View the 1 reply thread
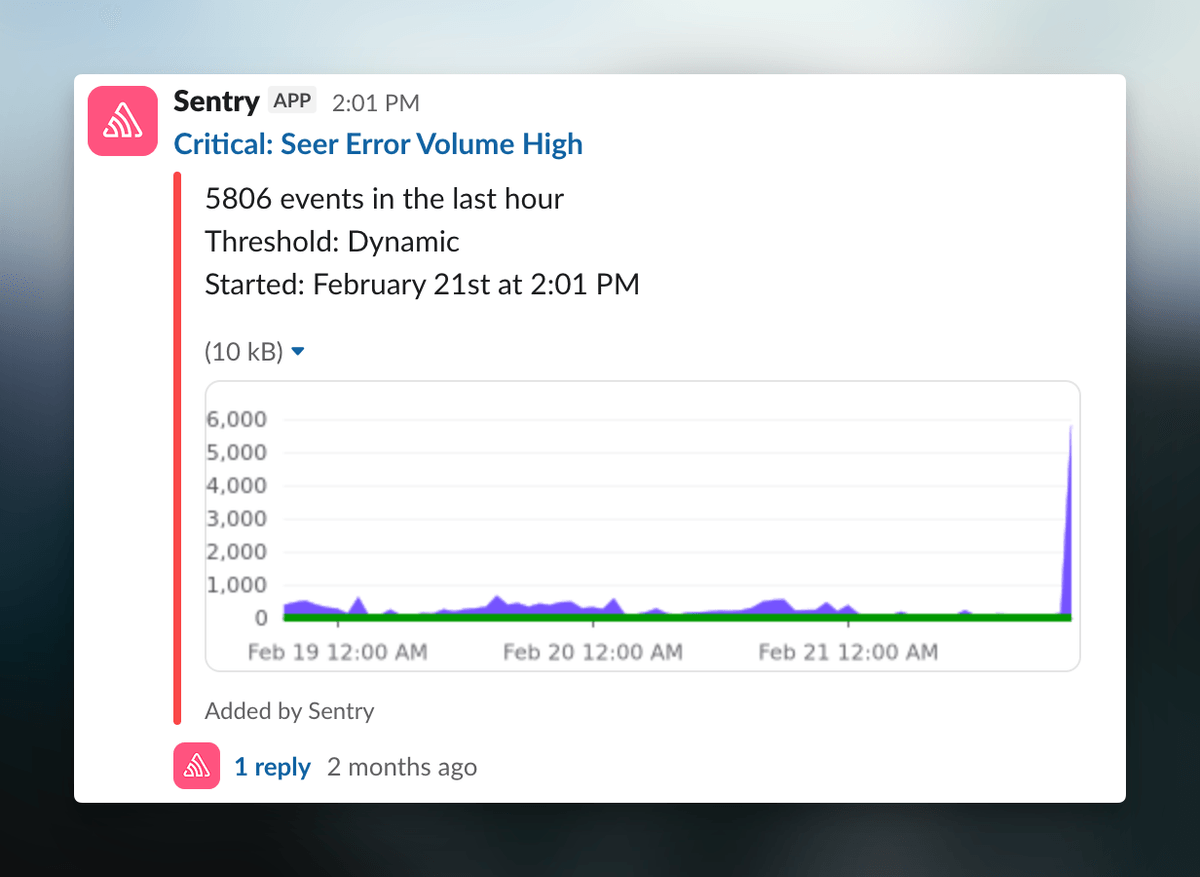This screenshot has height=877, width=1200. 272,765
